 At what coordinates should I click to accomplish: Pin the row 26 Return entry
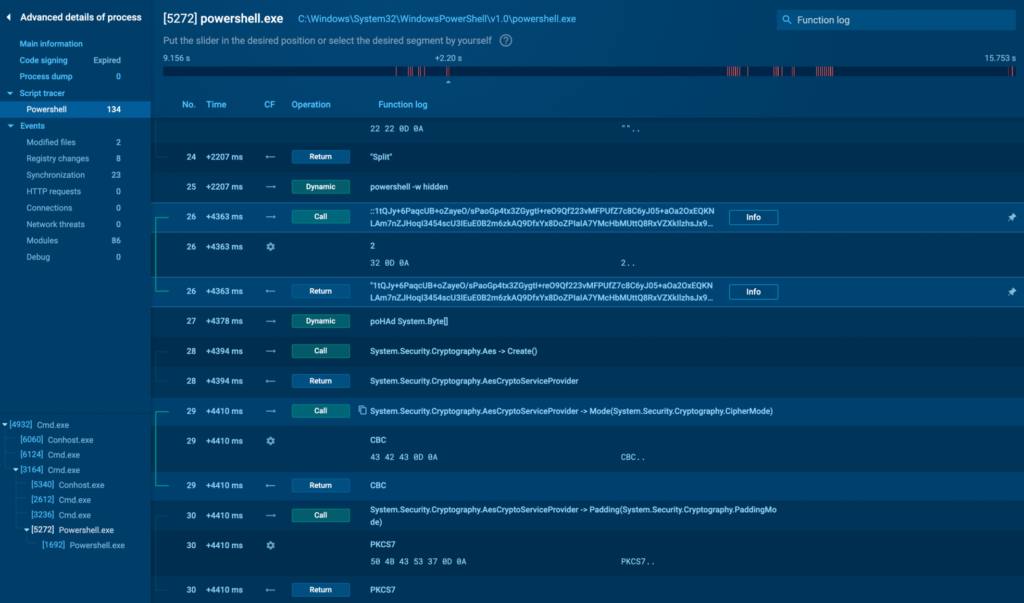(1012, 292)
